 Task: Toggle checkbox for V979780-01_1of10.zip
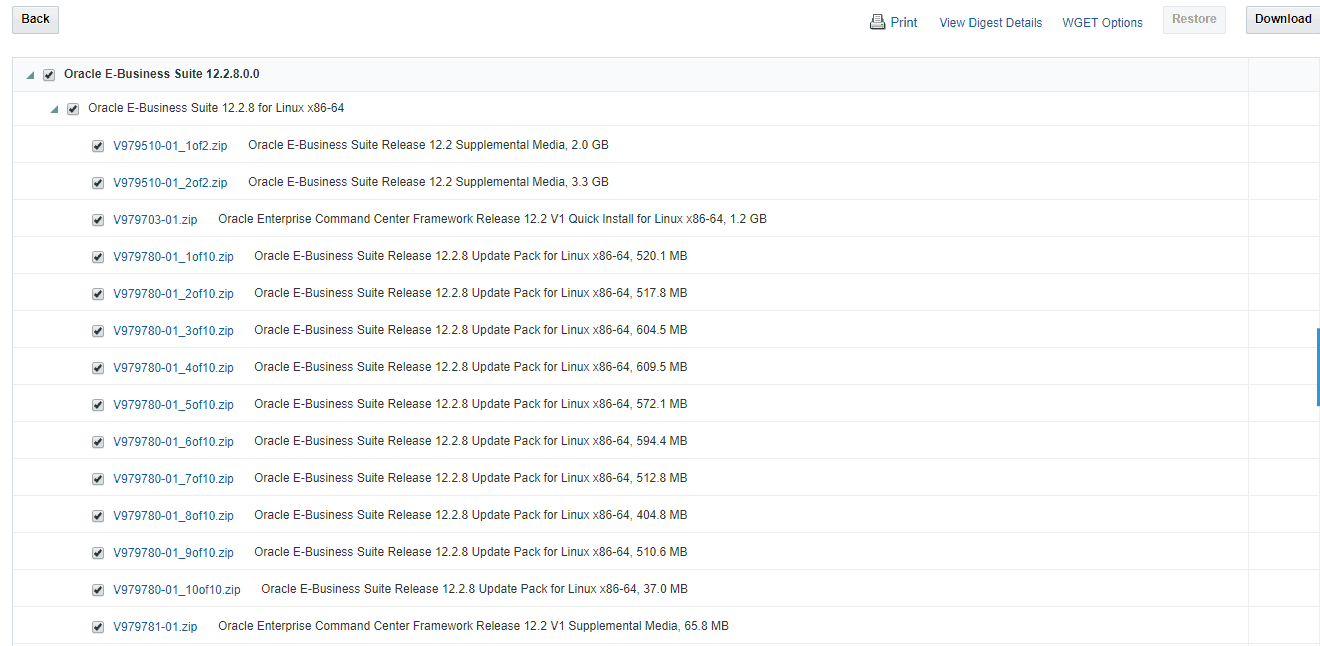click(x=98, y=257)
